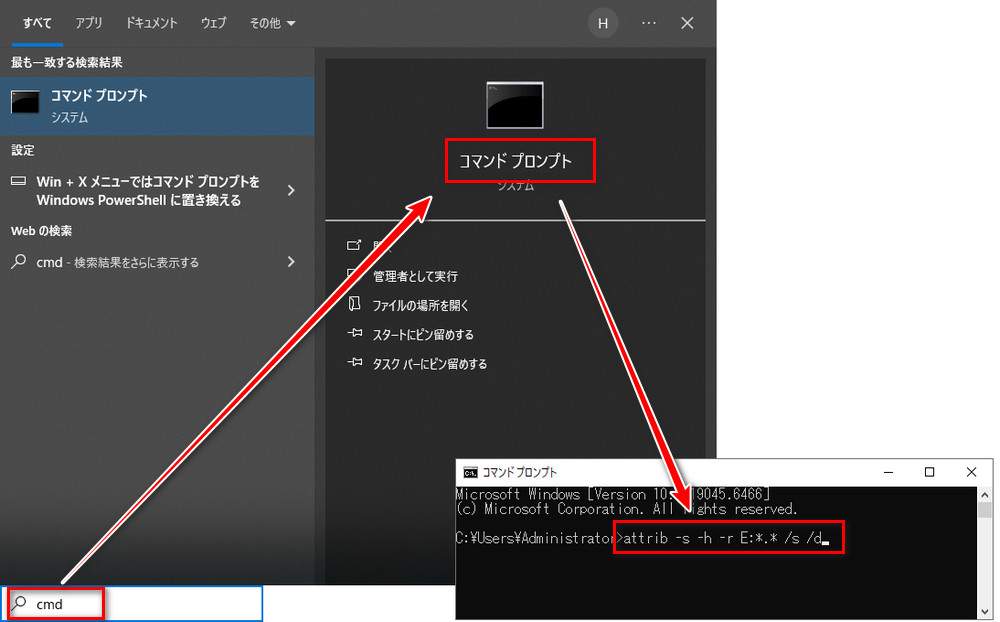Image resolution: width=1000 pixels, height=622 pixels.
Task: Click the shield icon beside 管理者として実行
Action: pyautogui.click(x=352, y=276)
